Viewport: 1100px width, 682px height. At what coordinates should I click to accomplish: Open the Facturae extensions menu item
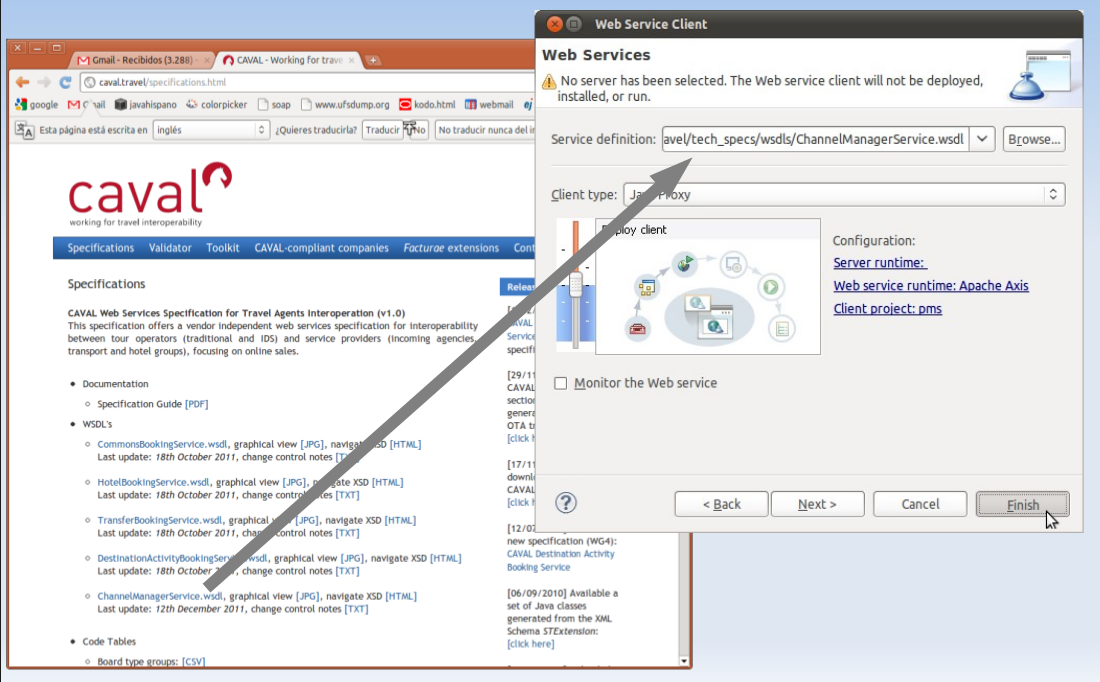coord(451,248)
